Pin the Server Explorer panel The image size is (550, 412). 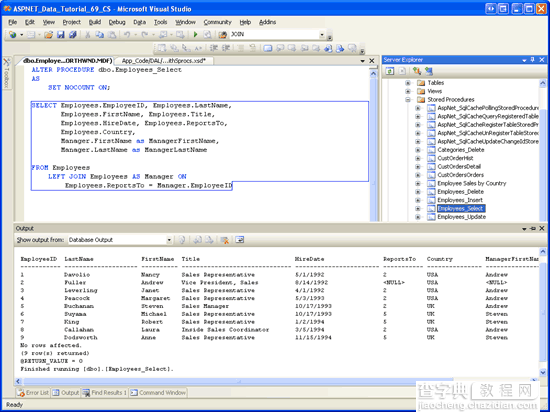coord(532,60)
